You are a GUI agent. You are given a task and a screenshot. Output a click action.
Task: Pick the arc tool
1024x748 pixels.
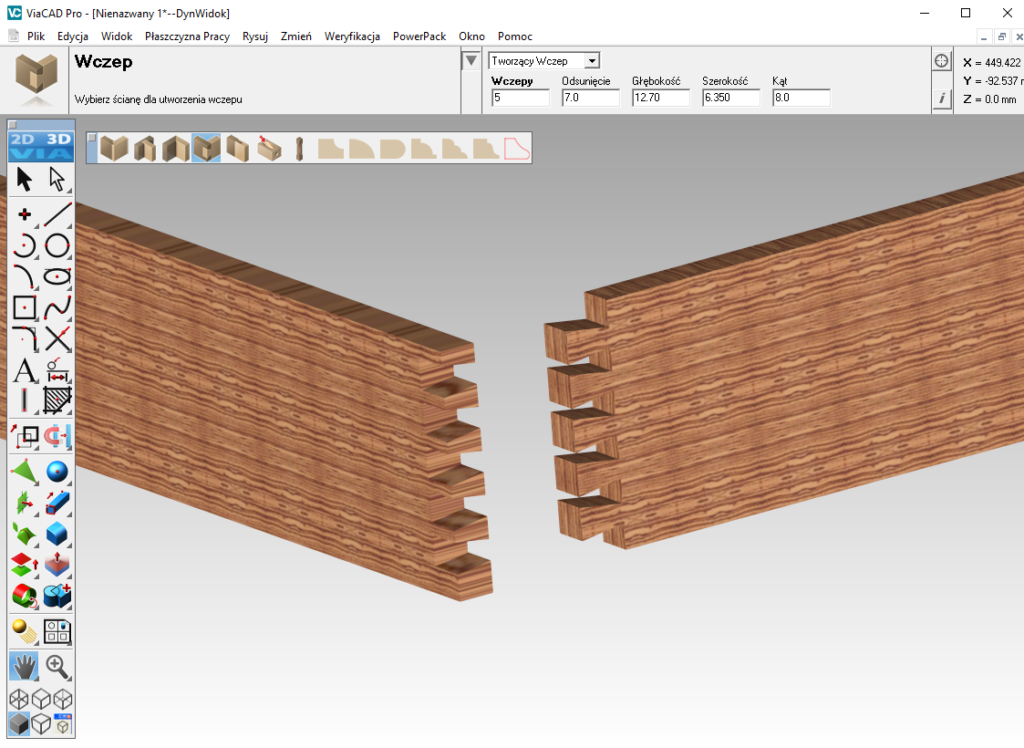coord(24,246)
